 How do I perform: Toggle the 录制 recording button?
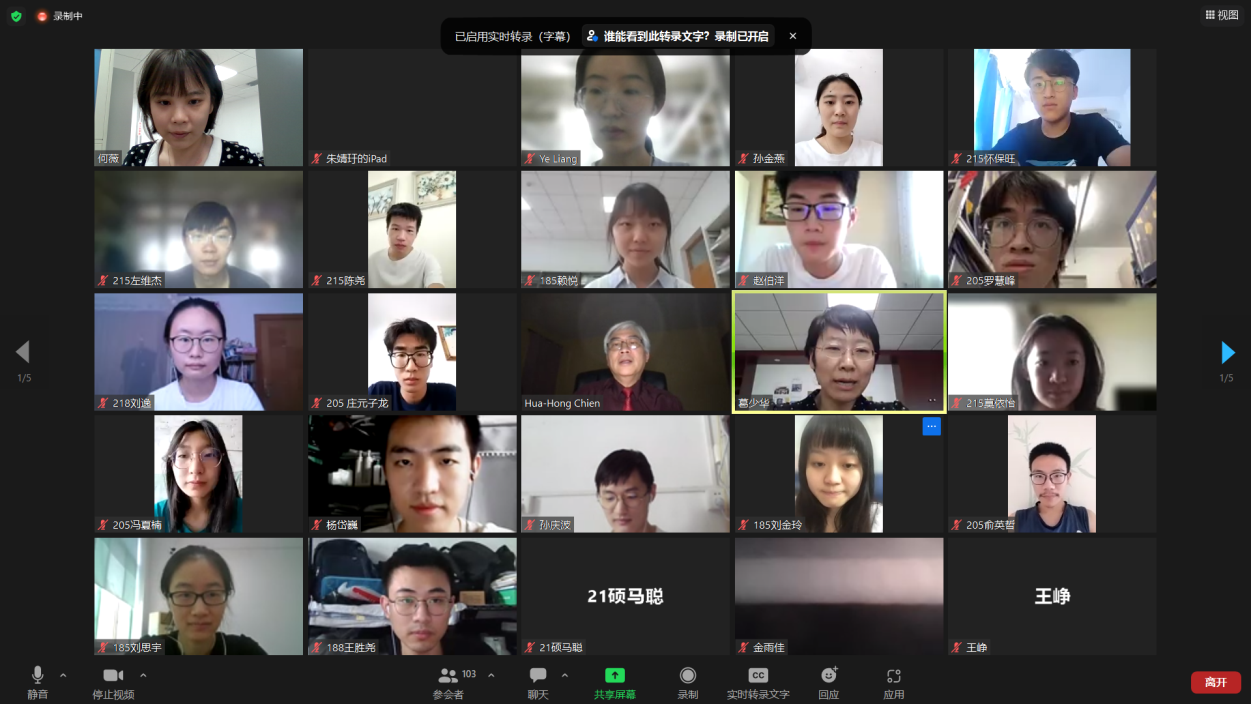tap(688, 682)
